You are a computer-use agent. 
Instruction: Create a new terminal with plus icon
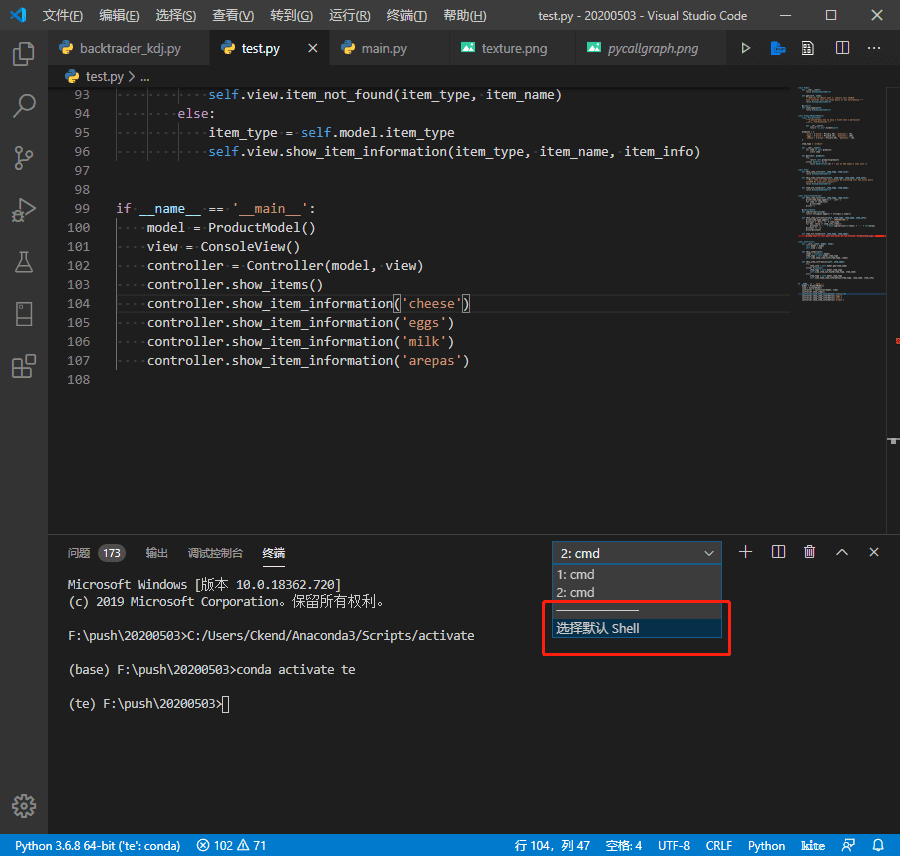[745, 552]
